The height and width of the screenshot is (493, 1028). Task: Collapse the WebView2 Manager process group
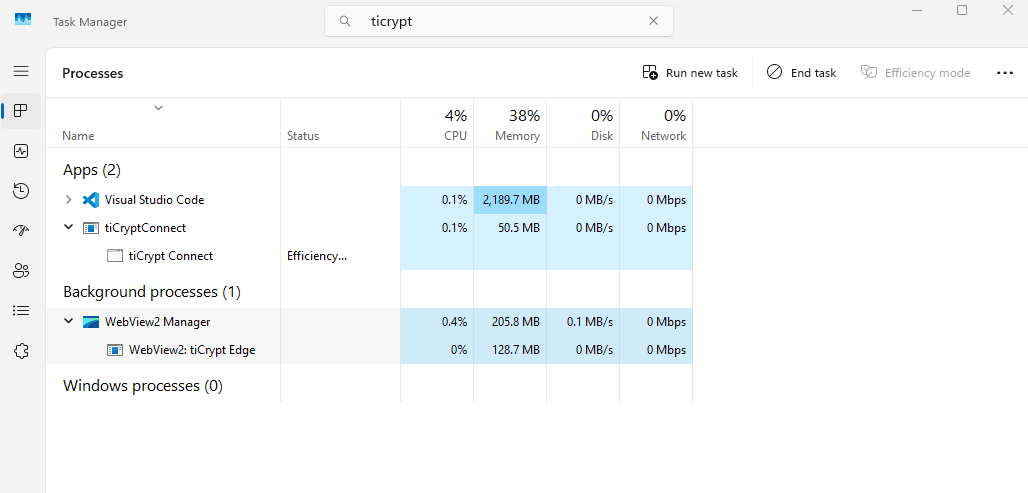tap(68, 322)
